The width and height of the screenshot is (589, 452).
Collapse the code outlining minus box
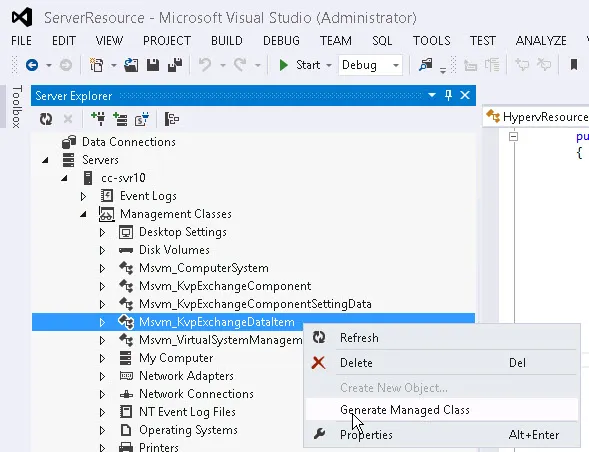(x=513, y=136)
